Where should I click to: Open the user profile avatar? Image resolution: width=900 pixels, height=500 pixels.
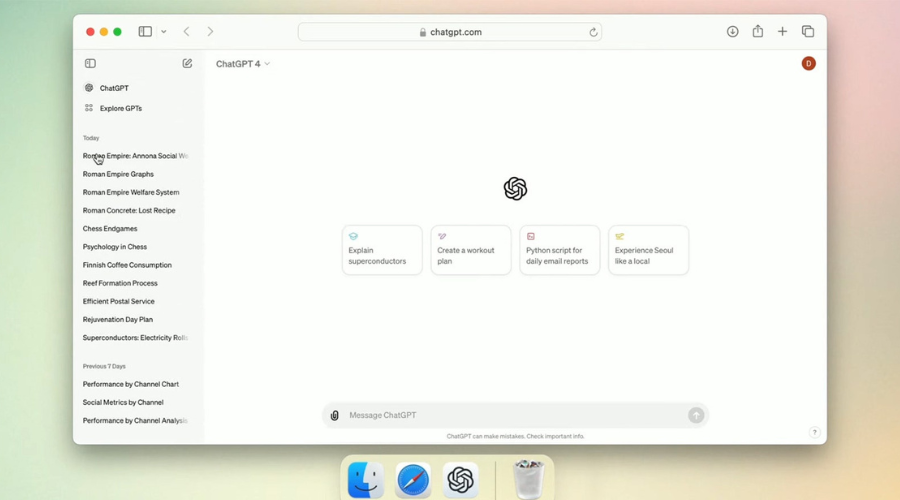(x=808, y=64)
